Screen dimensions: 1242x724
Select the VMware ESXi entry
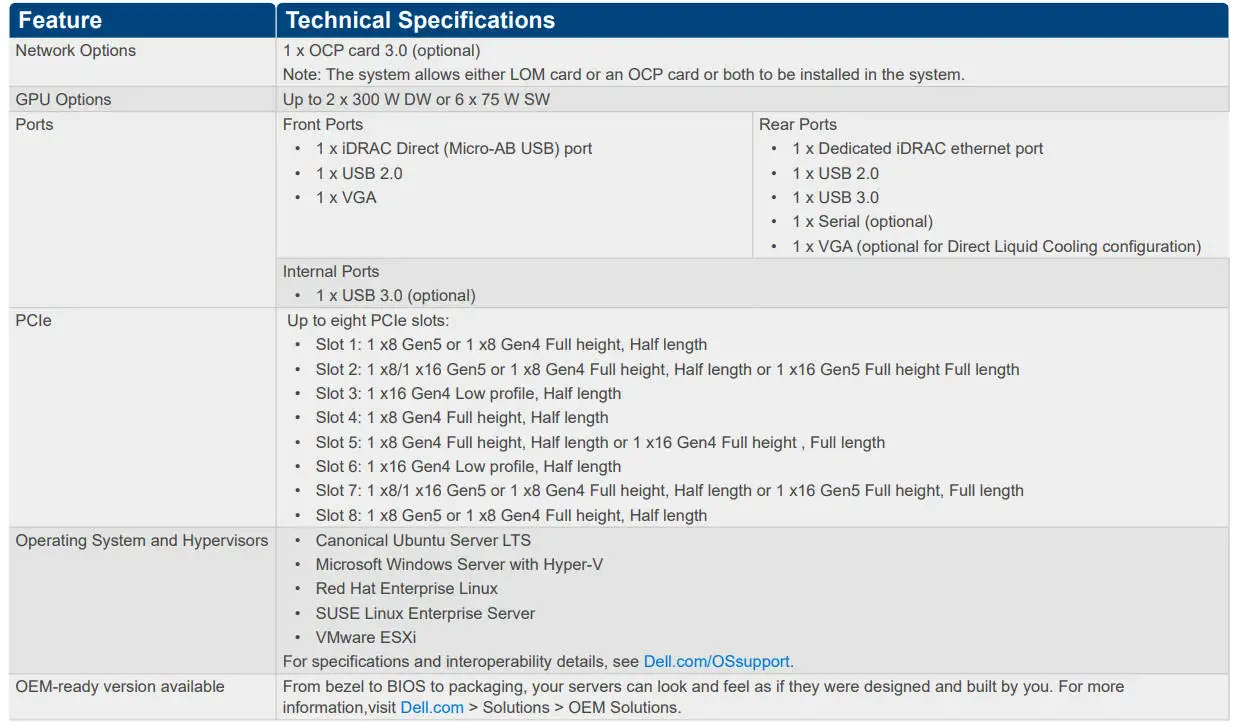[x=366, y=638]
